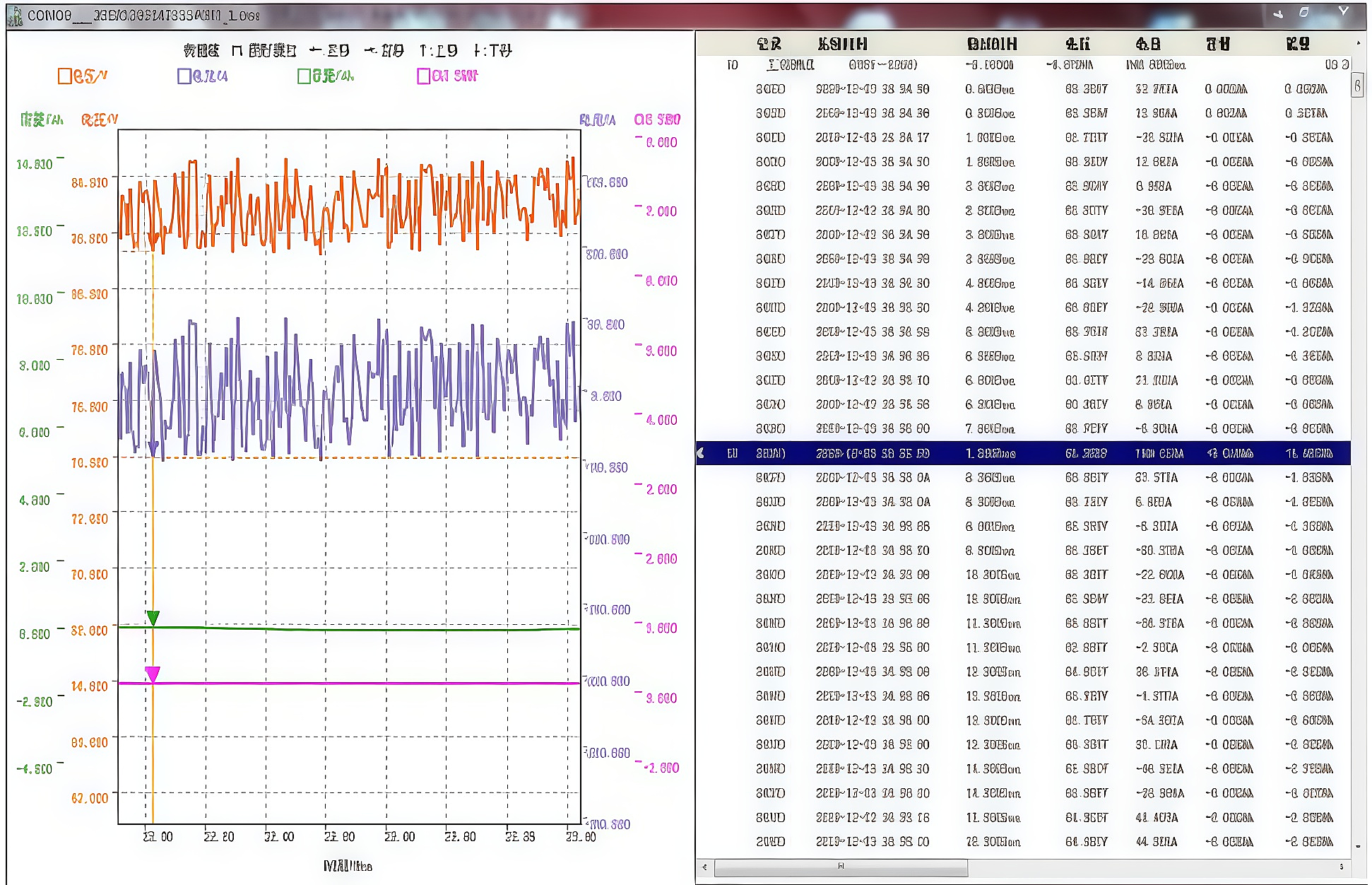
Task: Click the table's vertical scrollbar up arrow
Action: 1357,44
